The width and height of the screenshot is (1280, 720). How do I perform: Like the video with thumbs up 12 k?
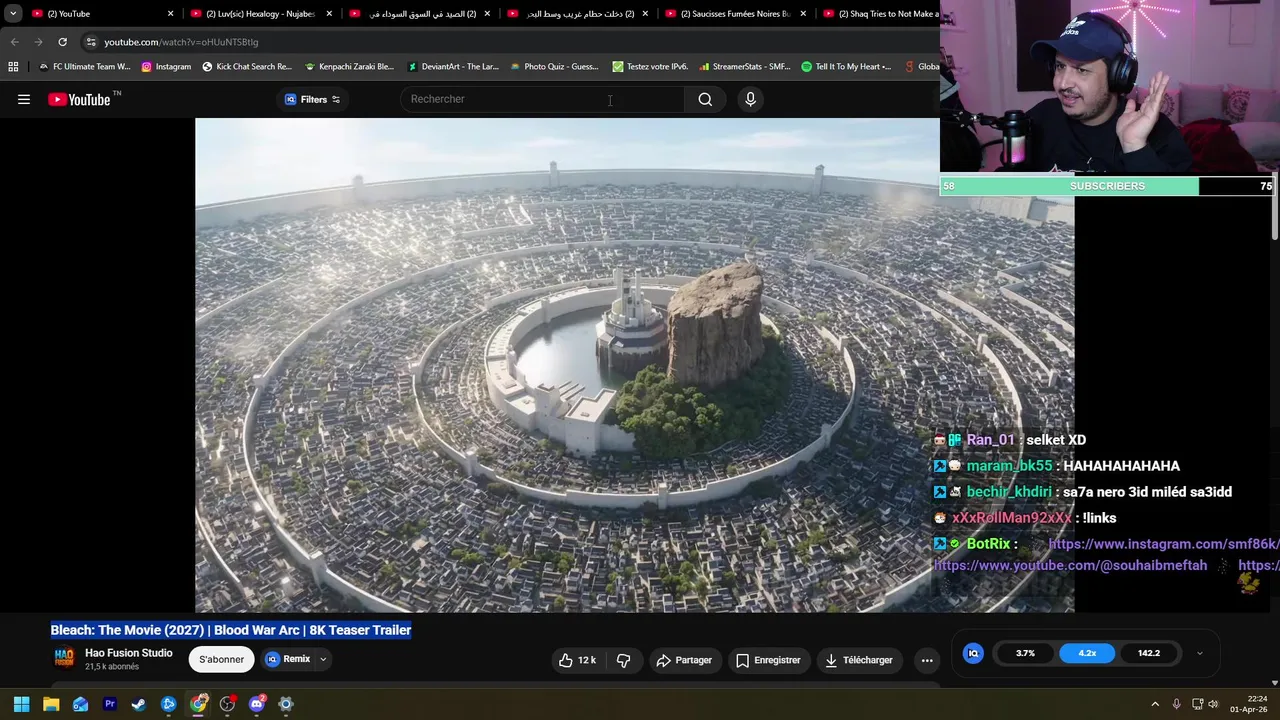point(578,660)
